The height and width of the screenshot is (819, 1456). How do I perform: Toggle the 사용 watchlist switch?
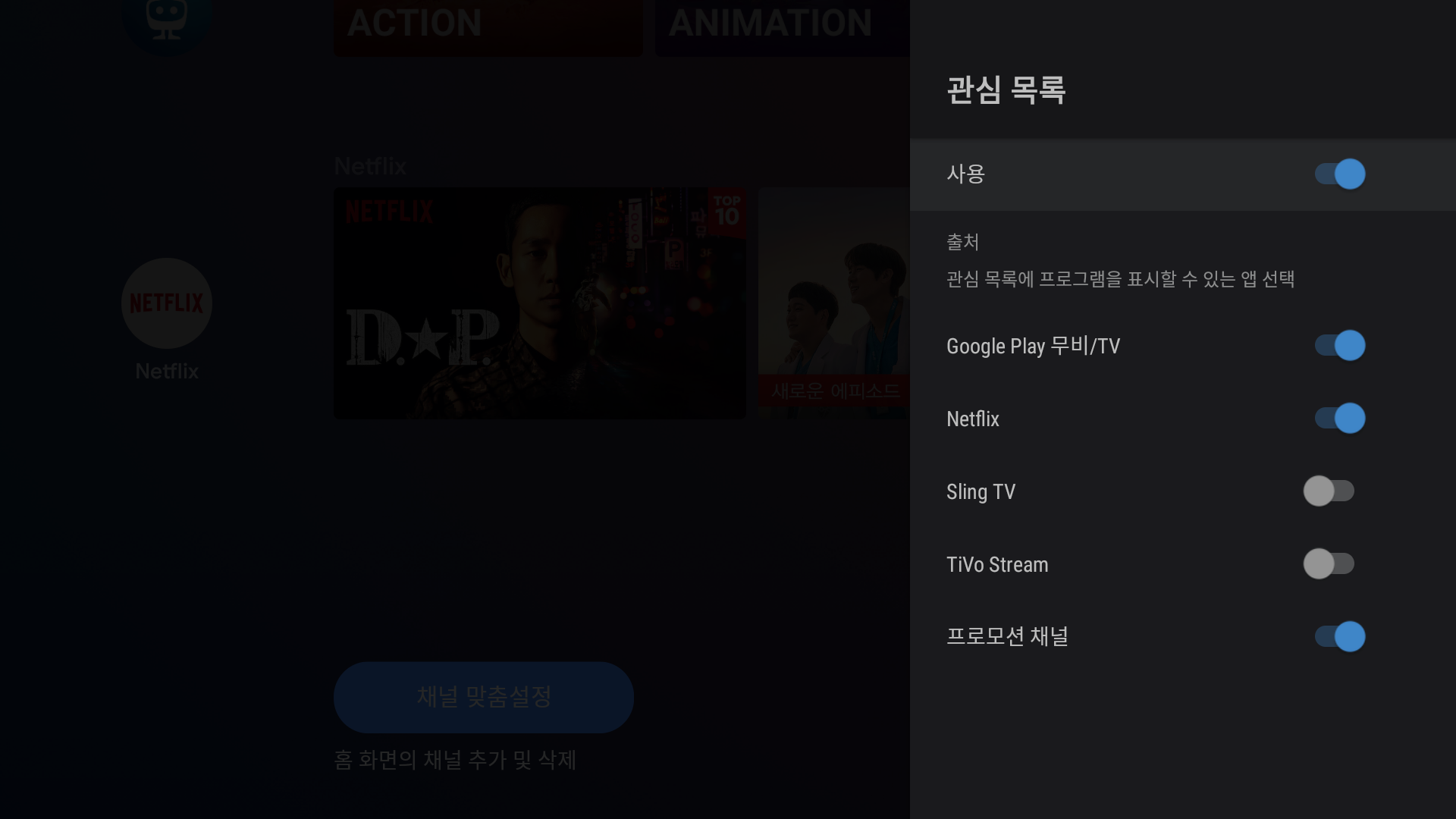pyautogui.click(x=1339, y=174)
